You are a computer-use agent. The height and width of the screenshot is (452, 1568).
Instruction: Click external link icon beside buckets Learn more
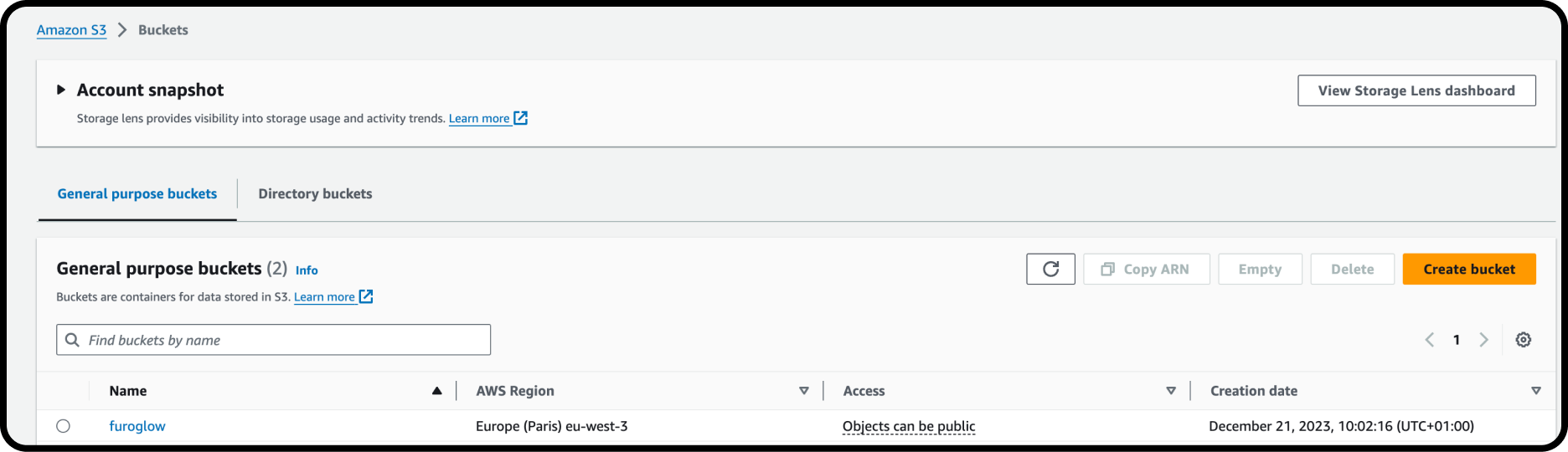(x=366, y=296)
